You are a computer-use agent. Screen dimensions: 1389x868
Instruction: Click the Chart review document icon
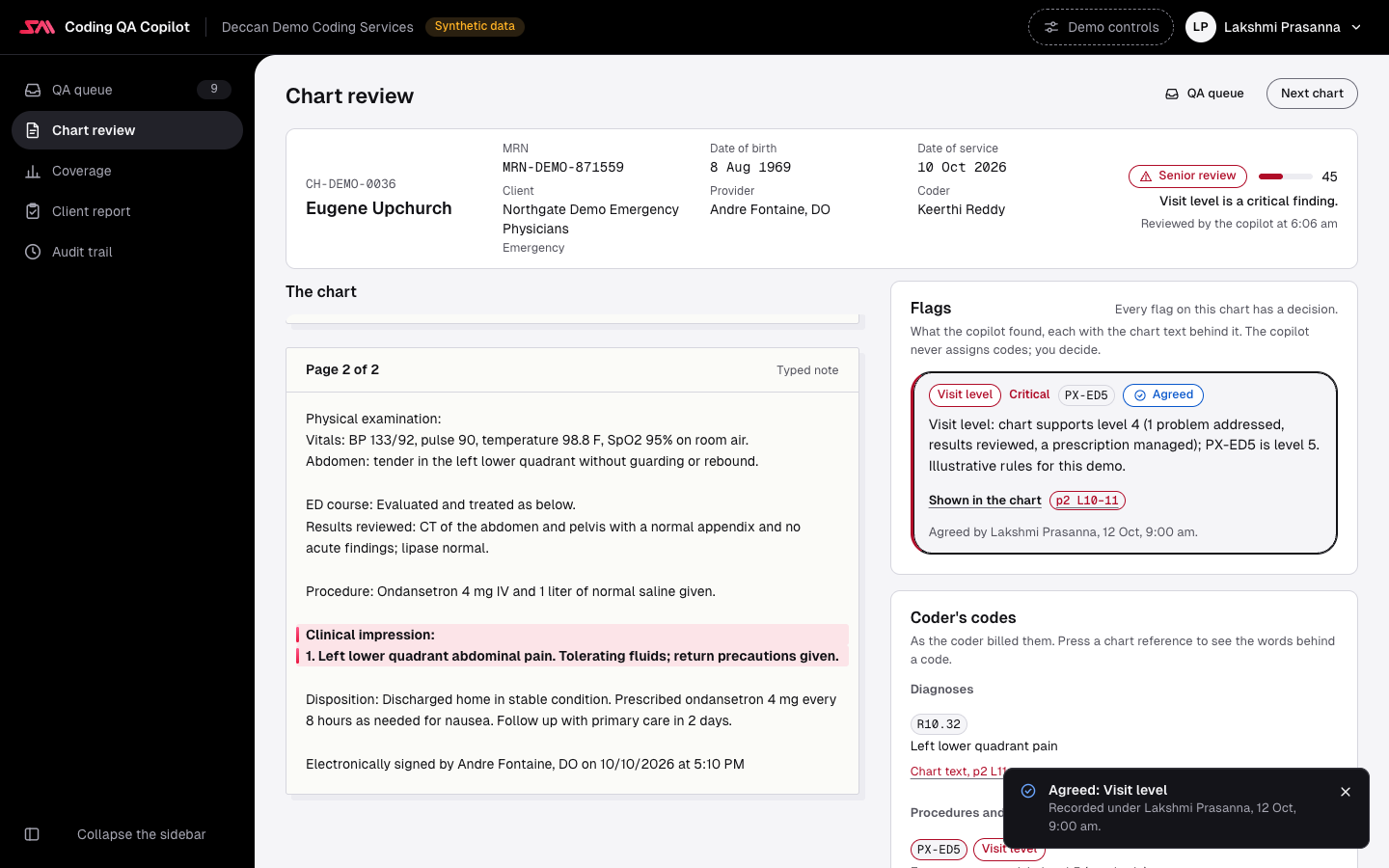tap(33, 130)
